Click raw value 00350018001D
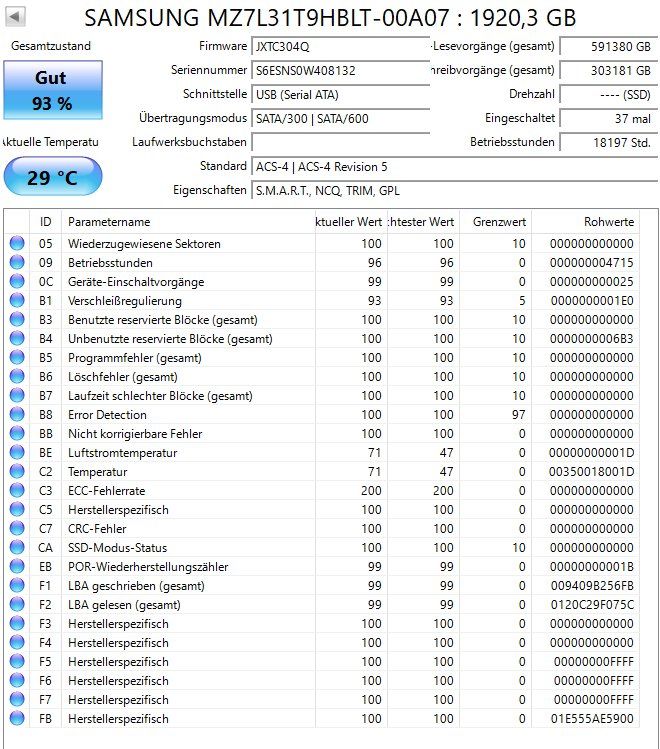Viewport: 660px width, 749px height. 591,472
